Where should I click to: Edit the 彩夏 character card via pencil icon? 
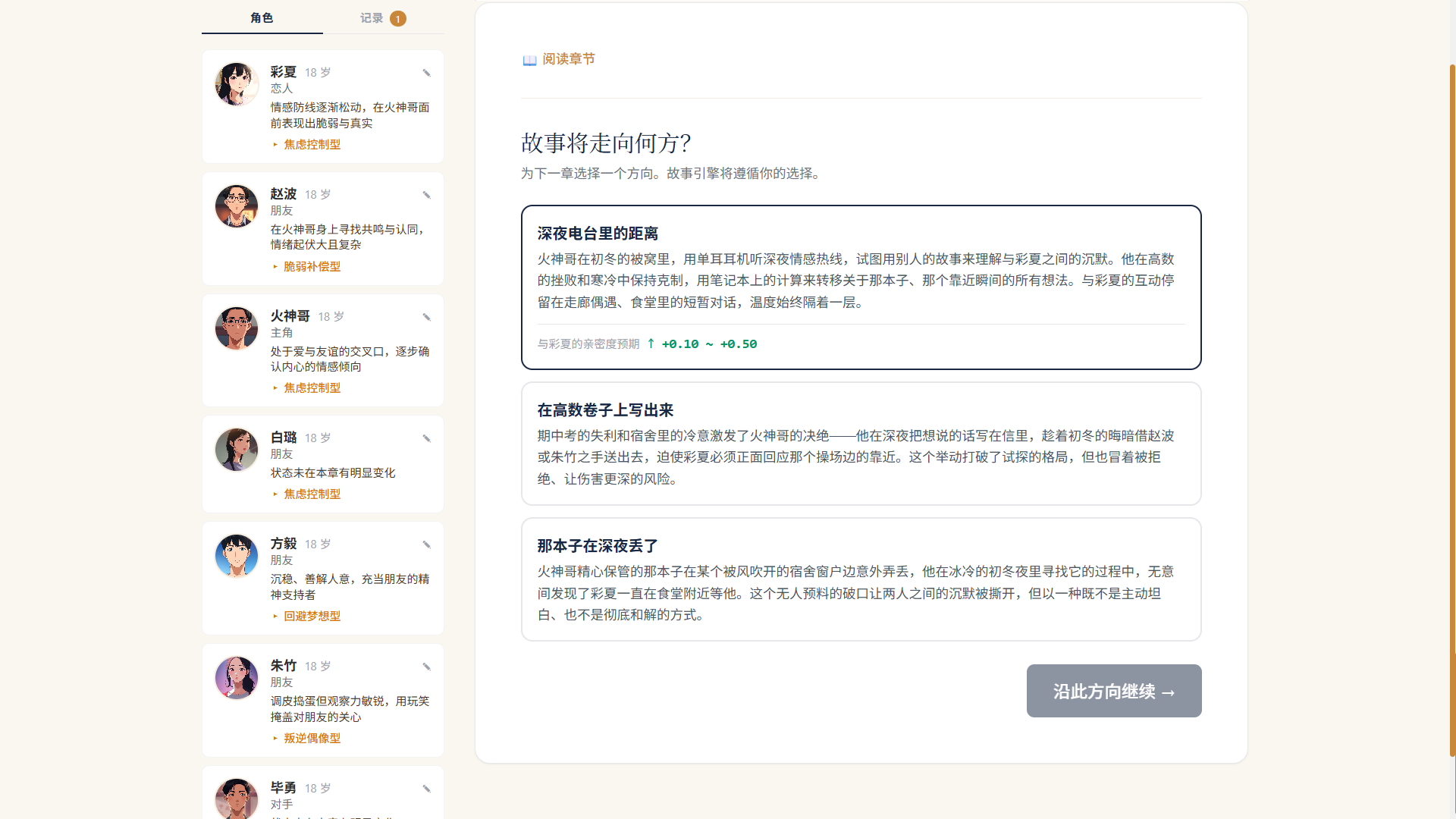[427, 73]
